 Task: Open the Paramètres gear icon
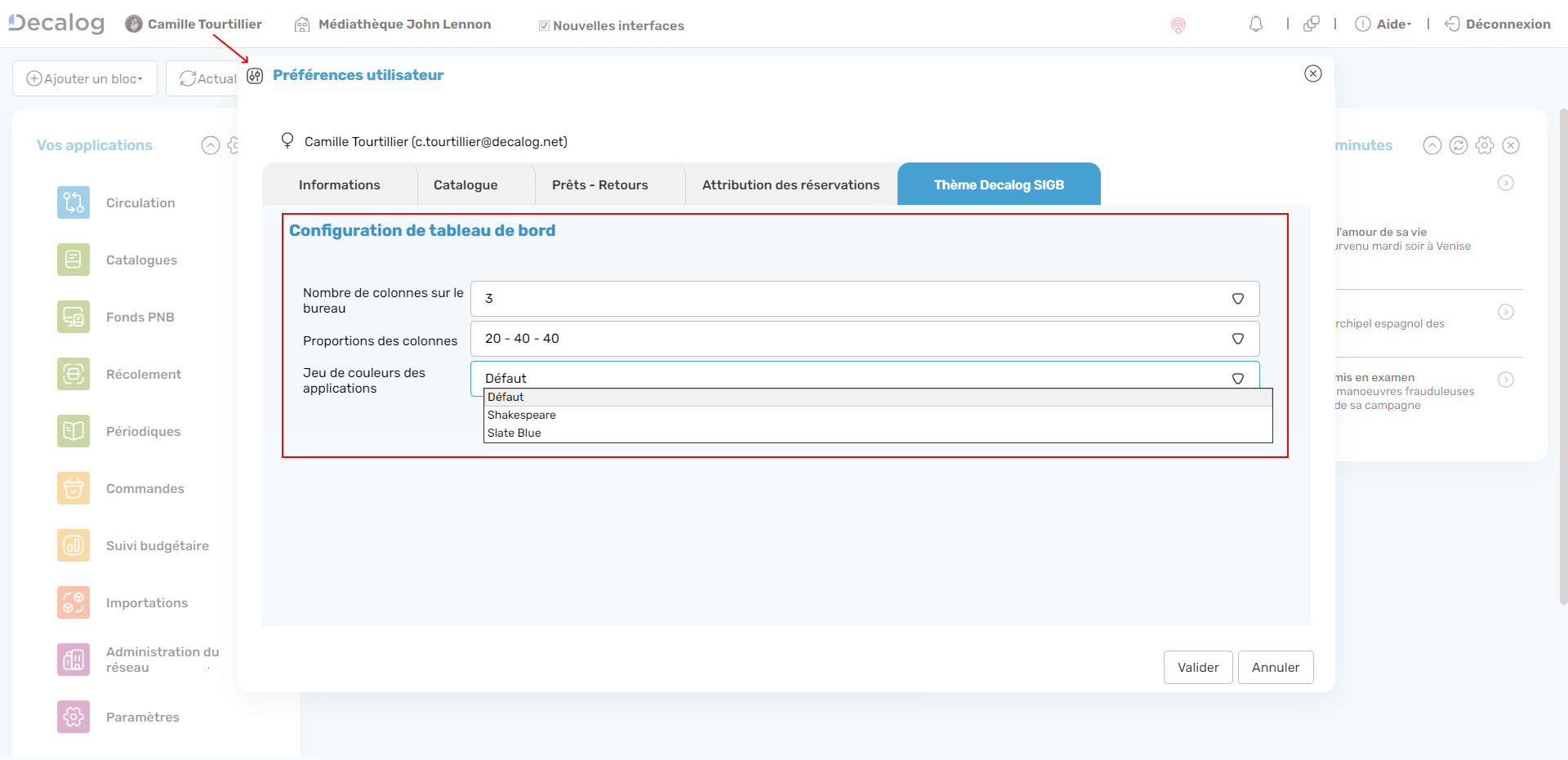73,717
